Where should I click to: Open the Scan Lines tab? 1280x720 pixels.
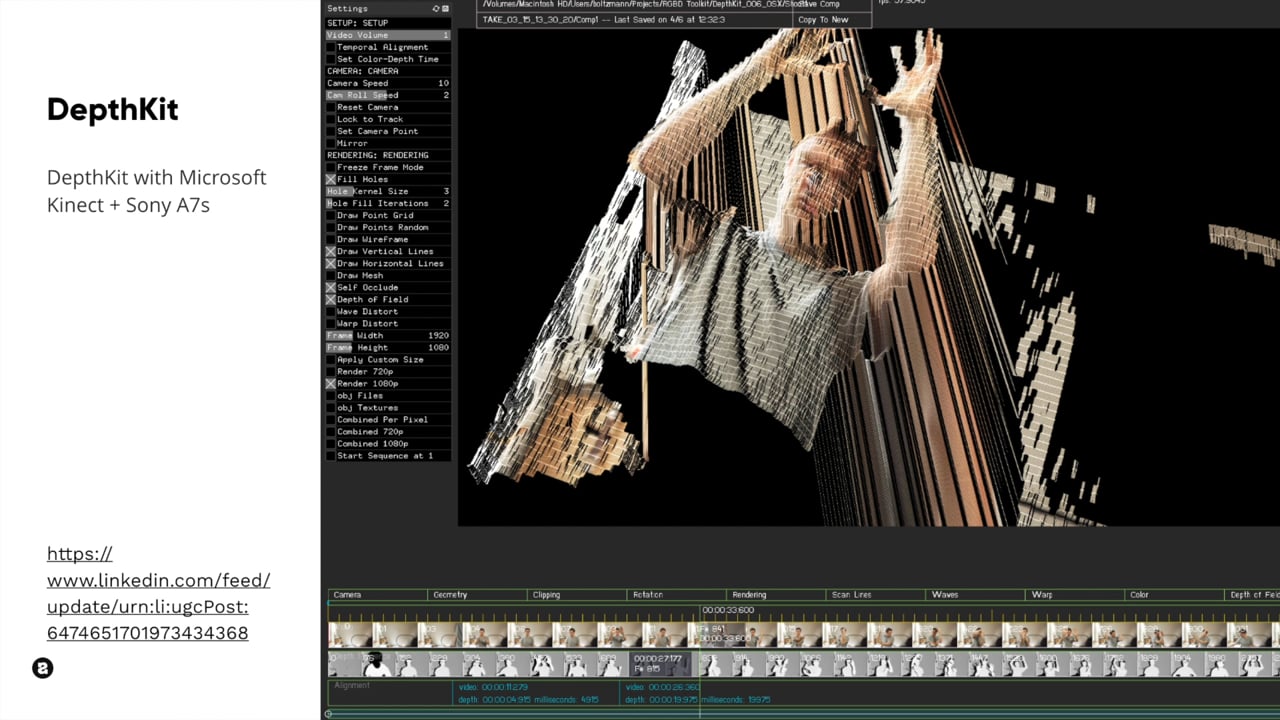point(877,594)
